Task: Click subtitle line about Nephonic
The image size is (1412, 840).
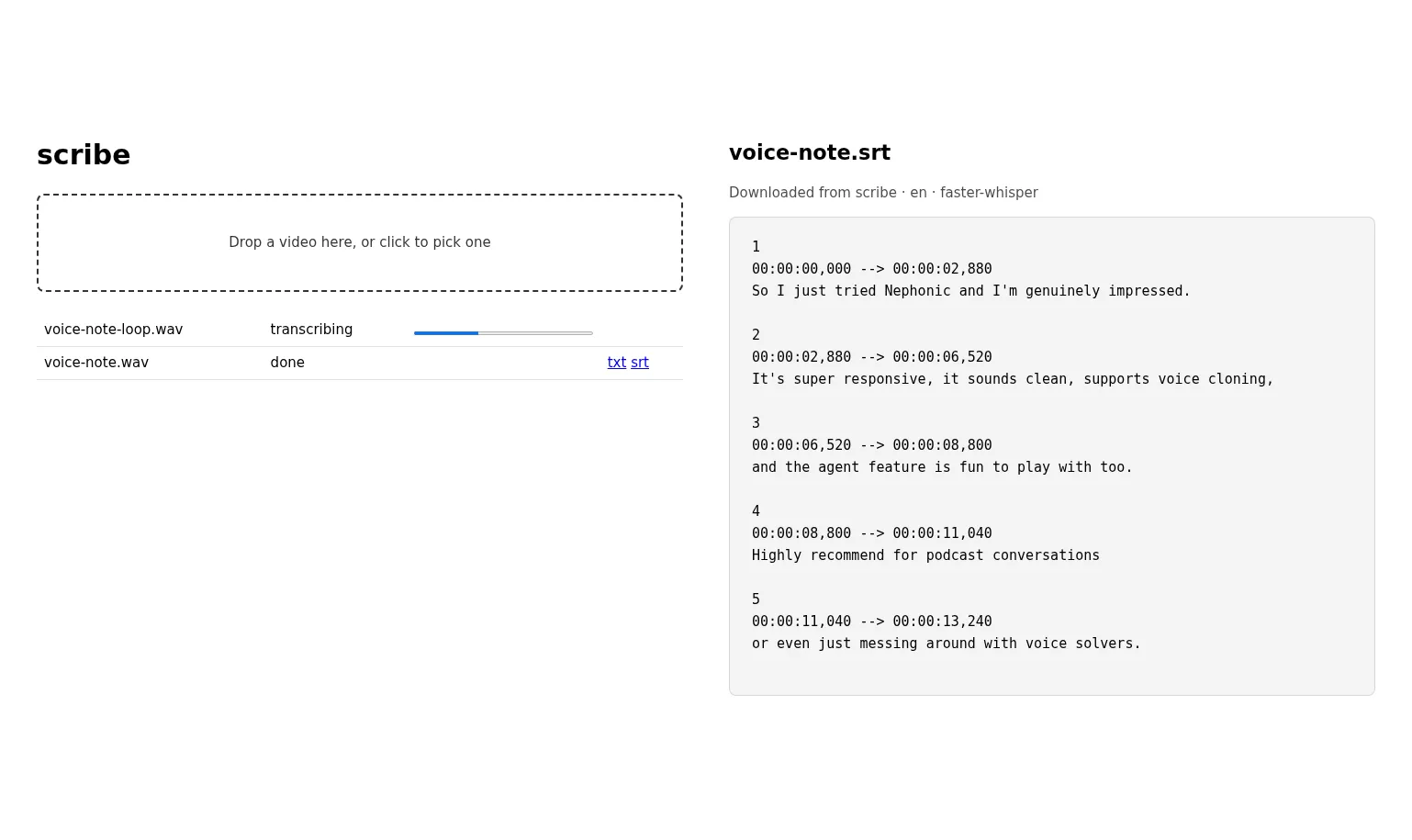Action: (x=970, y=291)
